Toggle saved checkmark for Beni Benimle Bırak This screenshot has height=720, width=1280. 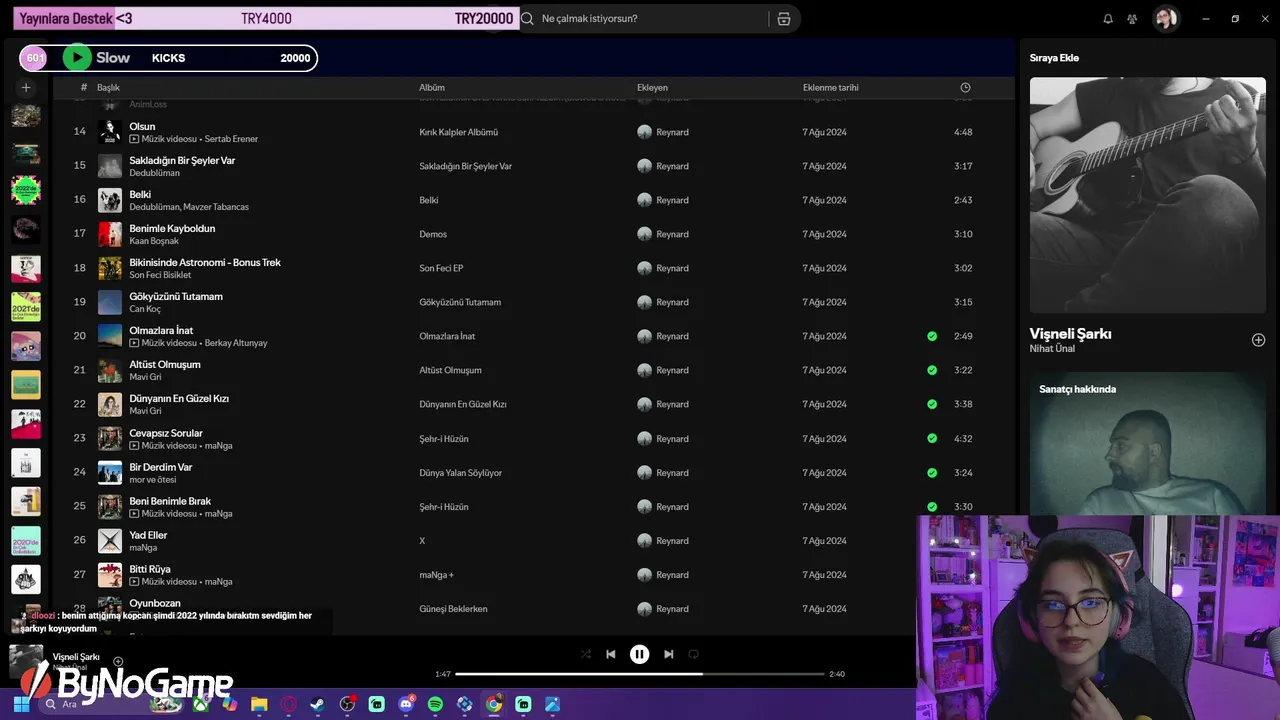coord(932,506)
